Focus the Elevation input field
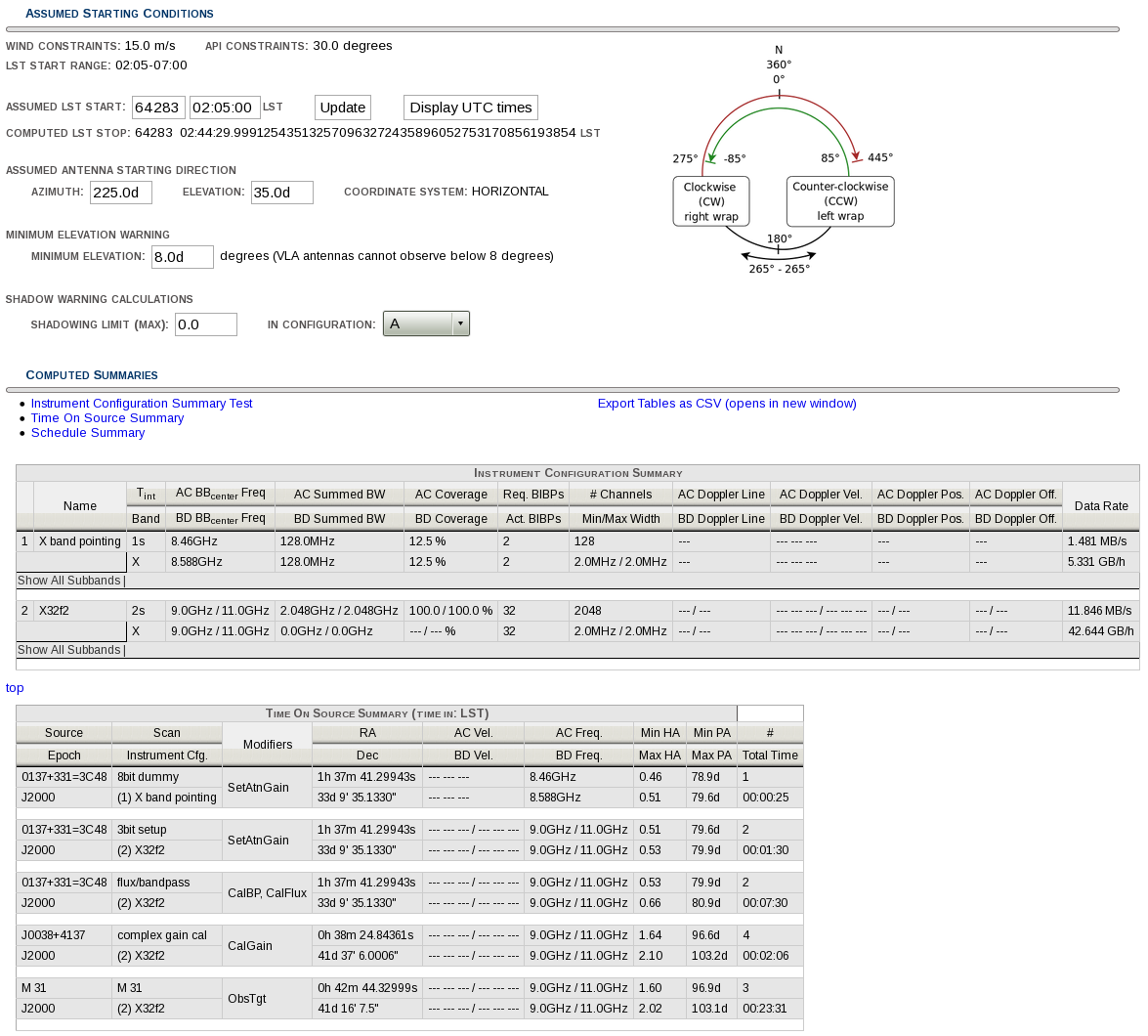1148x1036 pixels. [281, 193]
